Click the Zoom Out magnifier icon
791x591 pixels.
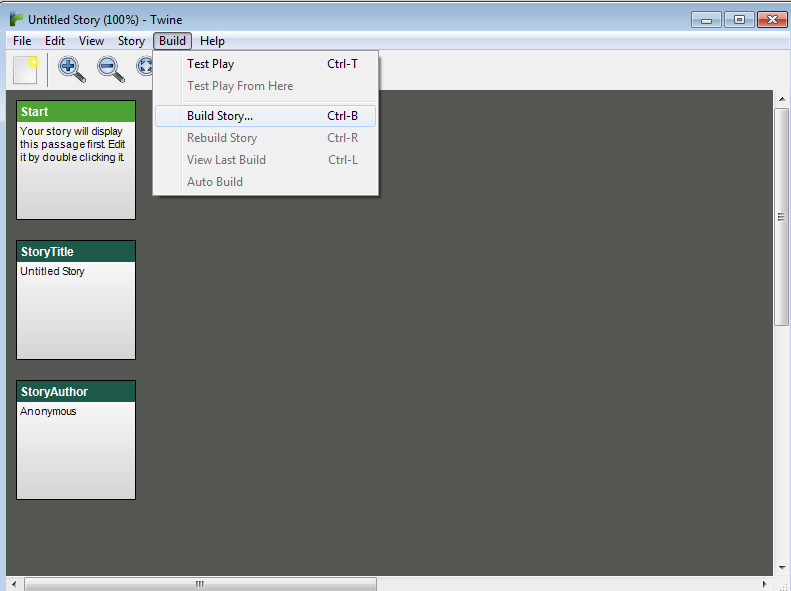110,69
